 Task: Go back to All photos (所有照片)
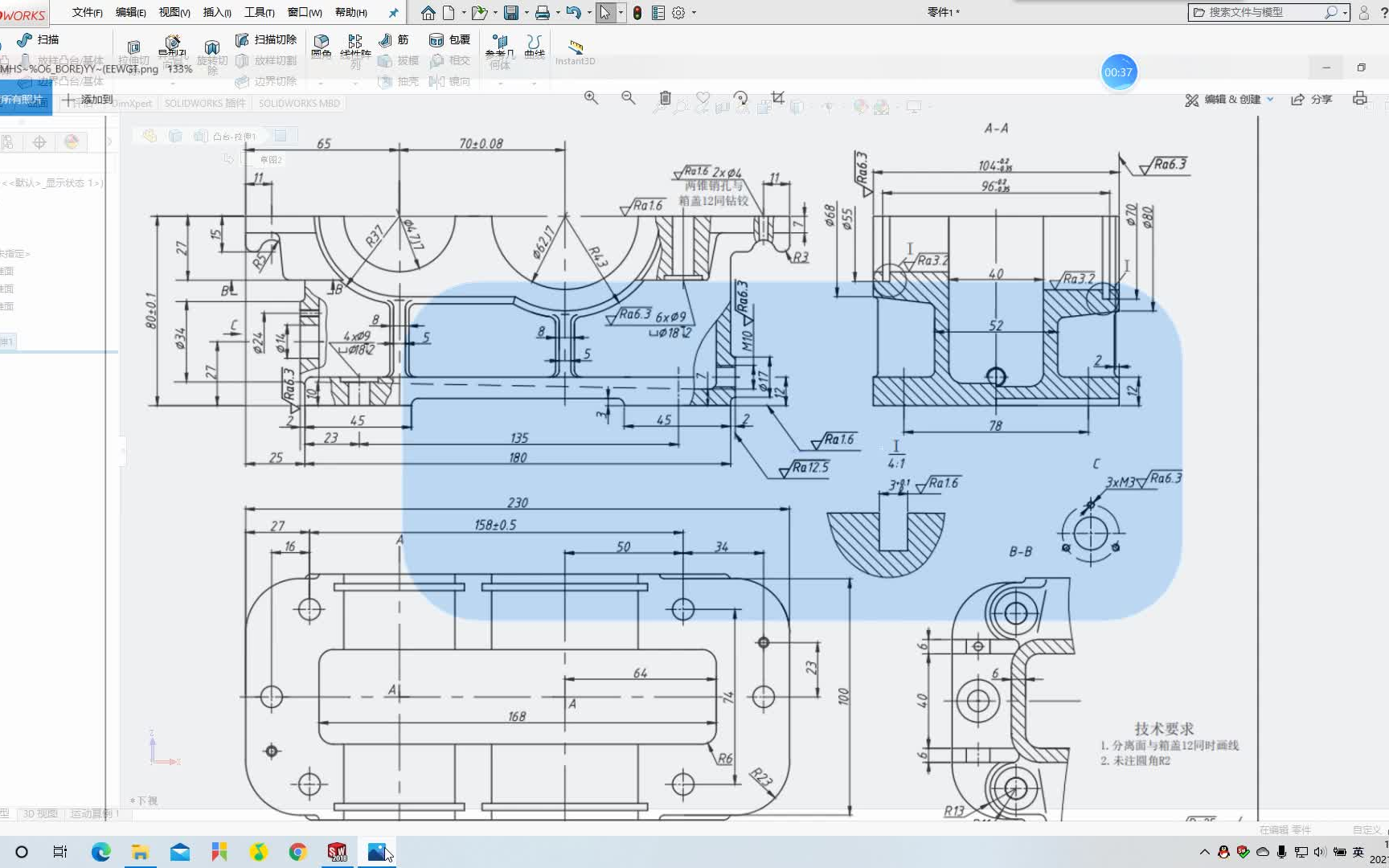pos(24,100)
